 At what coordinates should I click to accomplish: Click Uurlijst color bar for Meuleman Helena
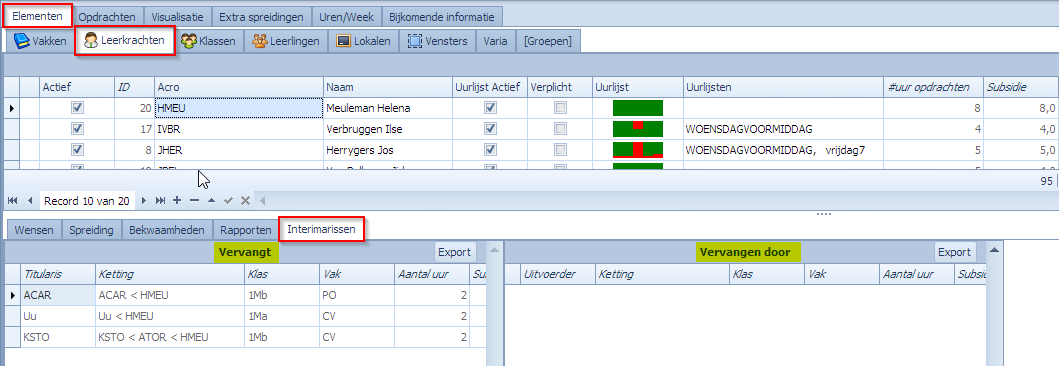638,108
